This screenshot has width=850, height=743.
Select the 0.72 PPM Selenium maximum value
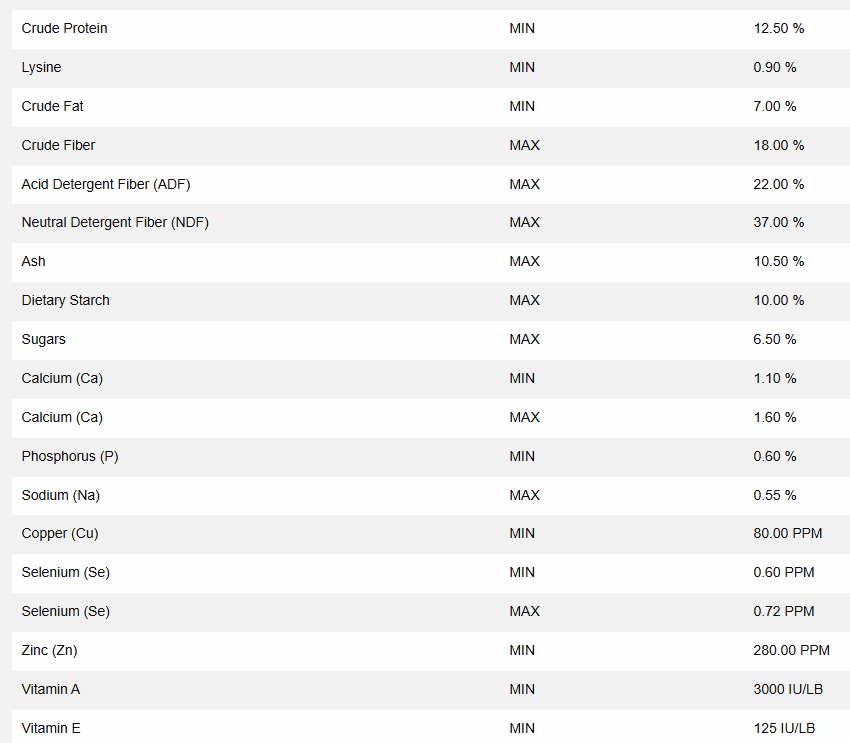pos(783,611)
